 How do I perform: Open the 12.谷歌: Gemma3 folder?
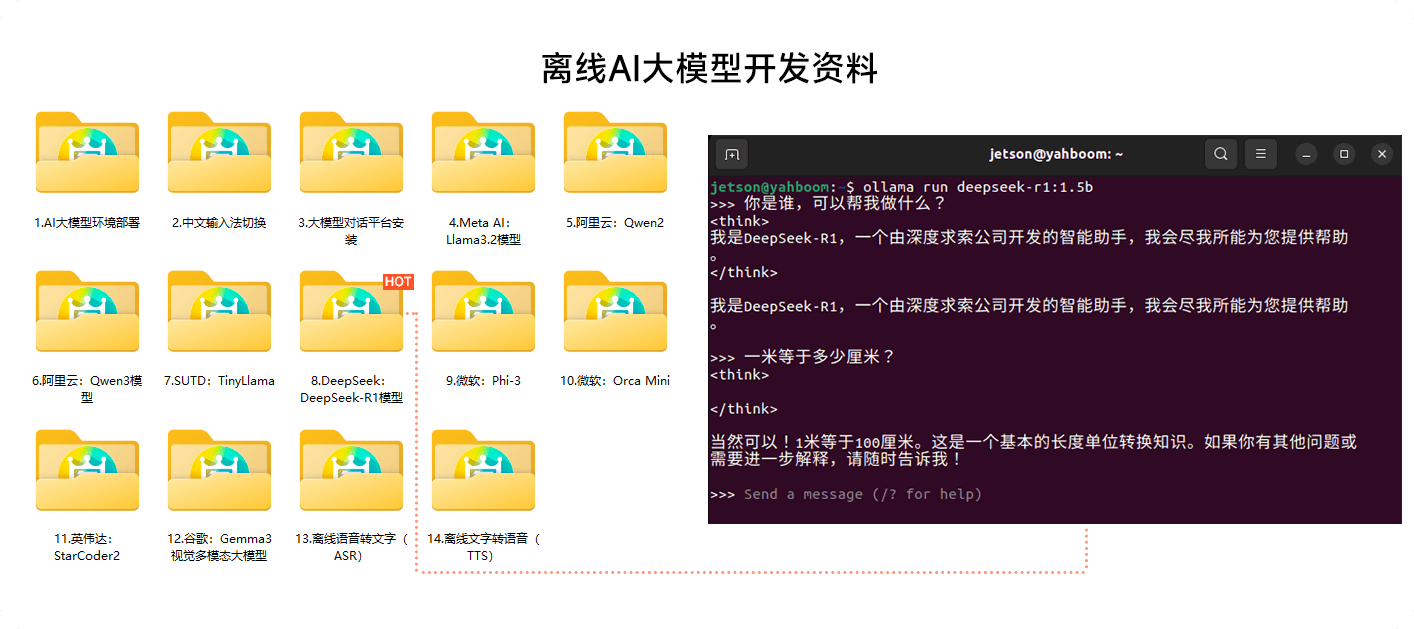tap(219, 470)
